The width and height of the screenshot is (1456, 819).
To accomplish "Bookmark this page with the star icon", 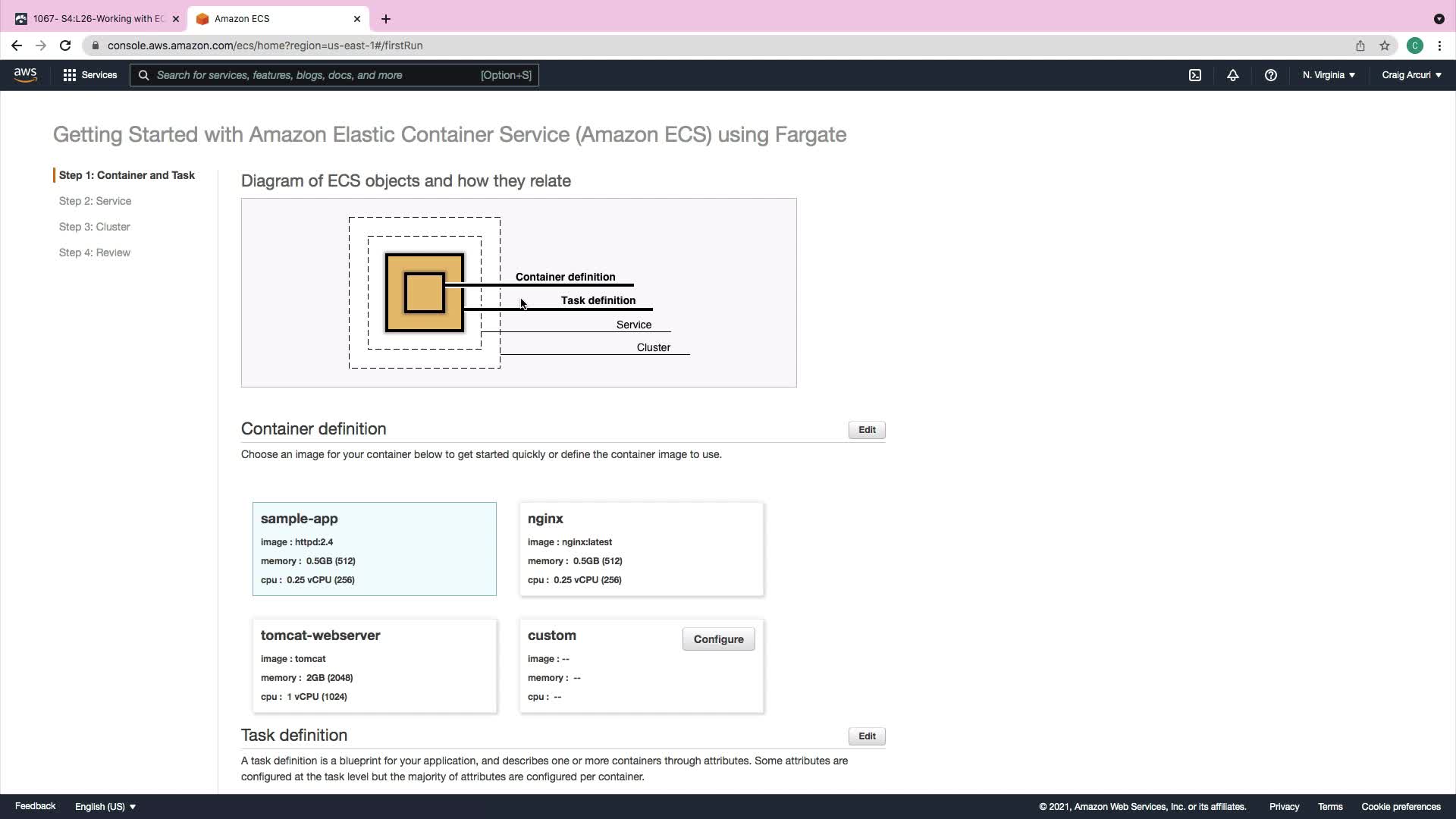I will [x=1384, y=45].
